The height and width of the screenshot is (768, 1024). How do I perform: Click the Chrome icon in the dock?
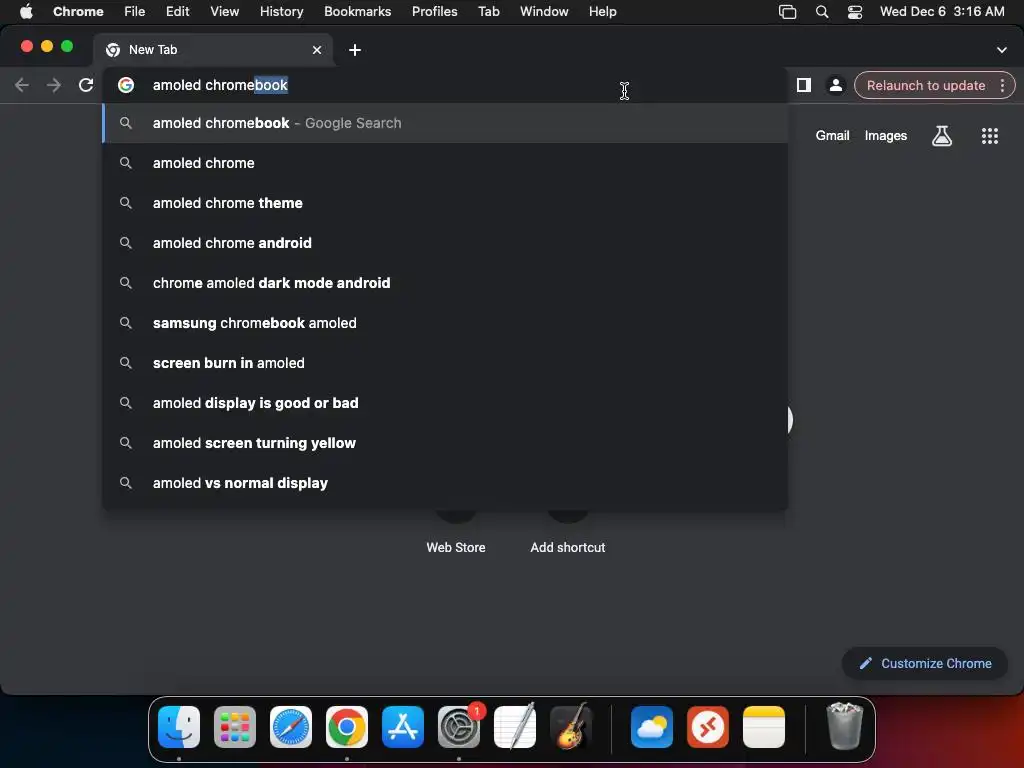click(x=347, y=727)
